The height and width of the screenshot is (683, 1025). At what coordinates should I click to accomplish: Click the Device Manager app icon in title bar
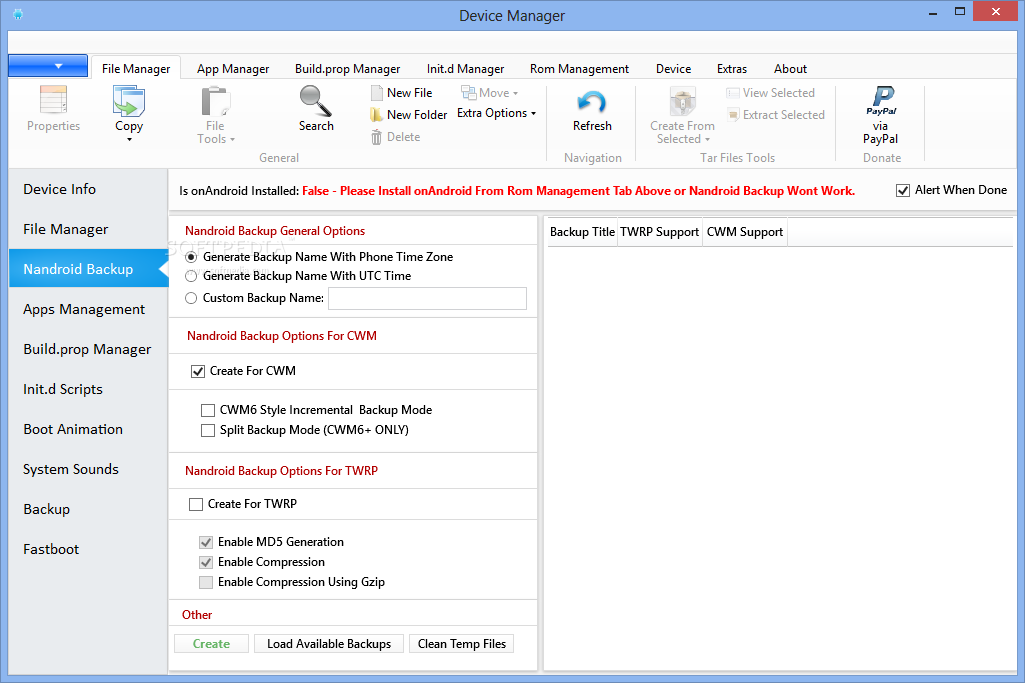[x=18, y=14]
